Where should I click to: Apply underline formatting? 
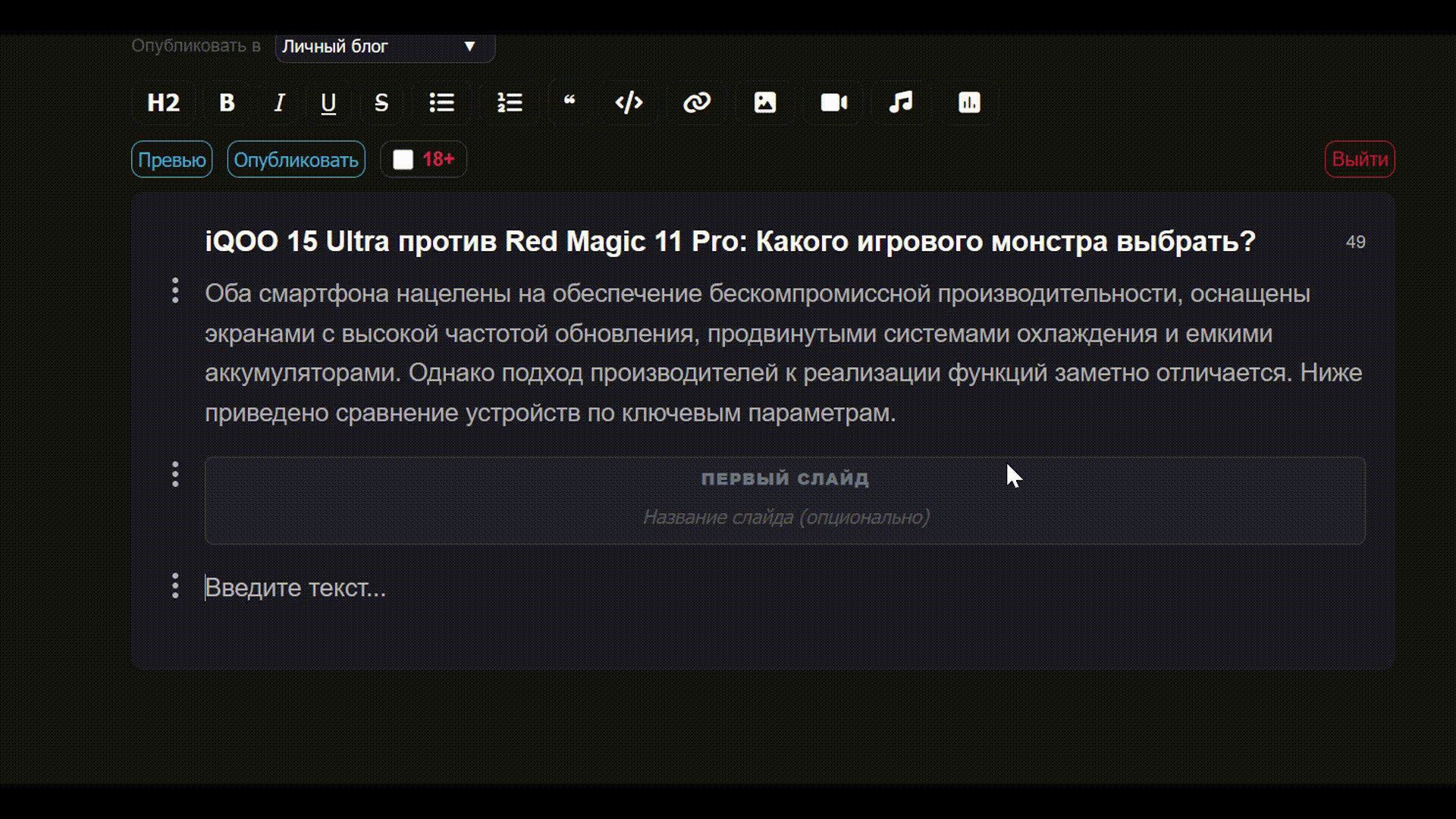point(328,102)
